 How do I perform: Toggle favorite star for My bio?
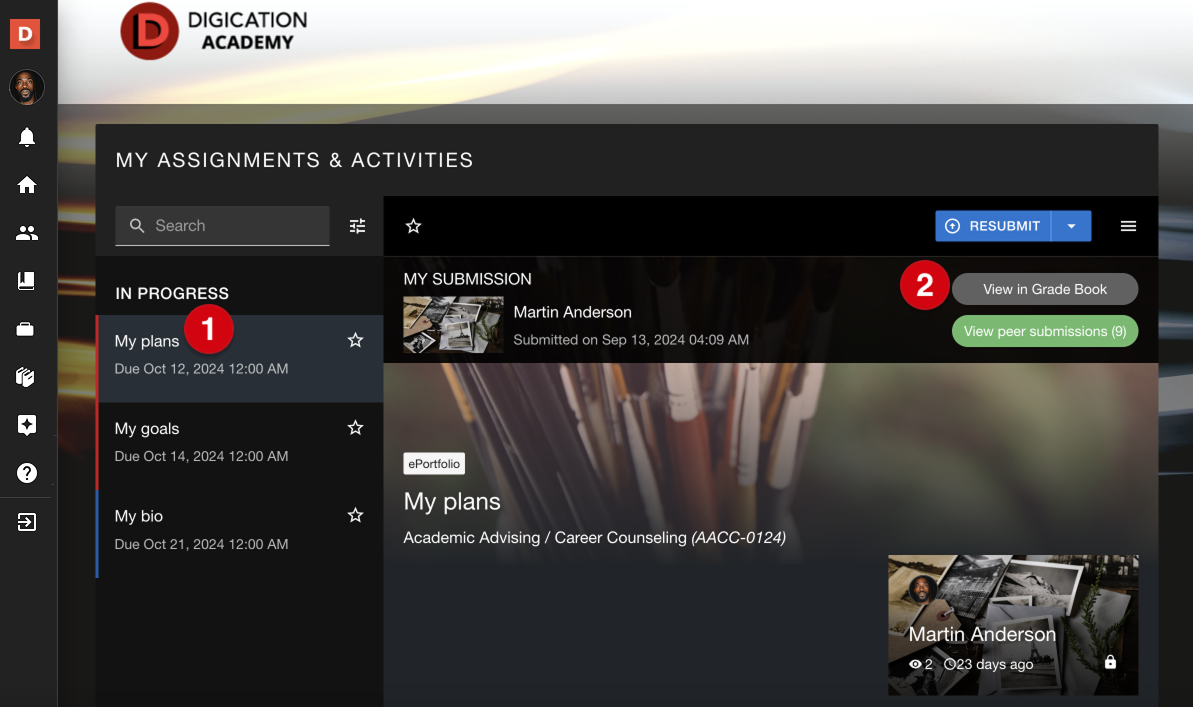point(355,516)
